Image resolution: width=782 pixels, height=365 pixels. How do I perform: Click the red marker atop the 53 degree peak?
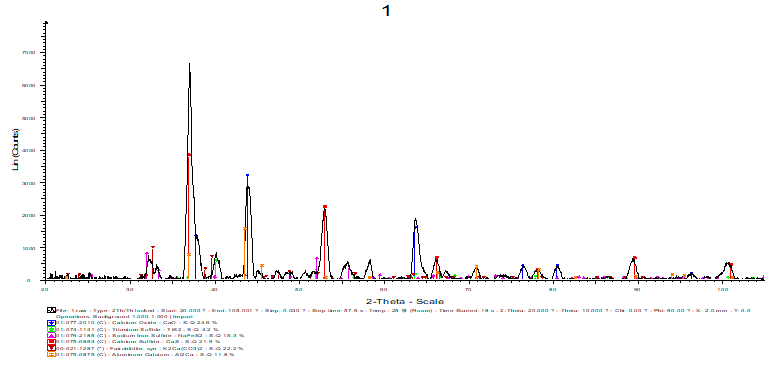click(325, 206)
